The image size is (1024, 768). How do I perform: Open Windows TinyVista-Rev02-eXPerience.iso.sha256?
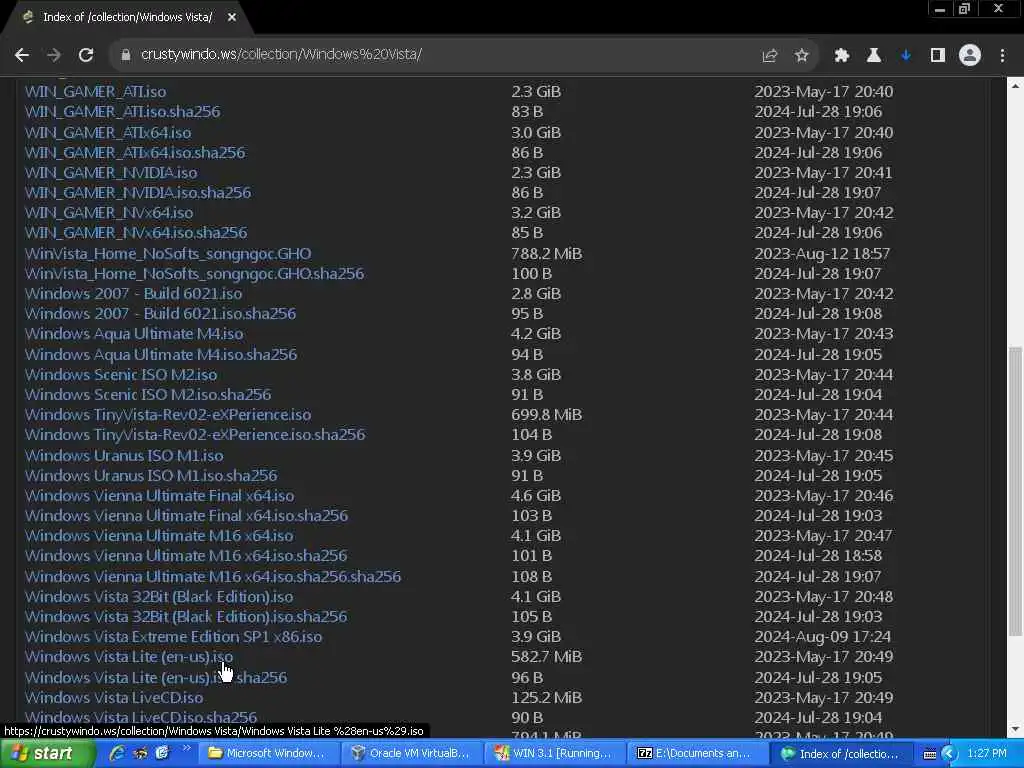(195, 436)
